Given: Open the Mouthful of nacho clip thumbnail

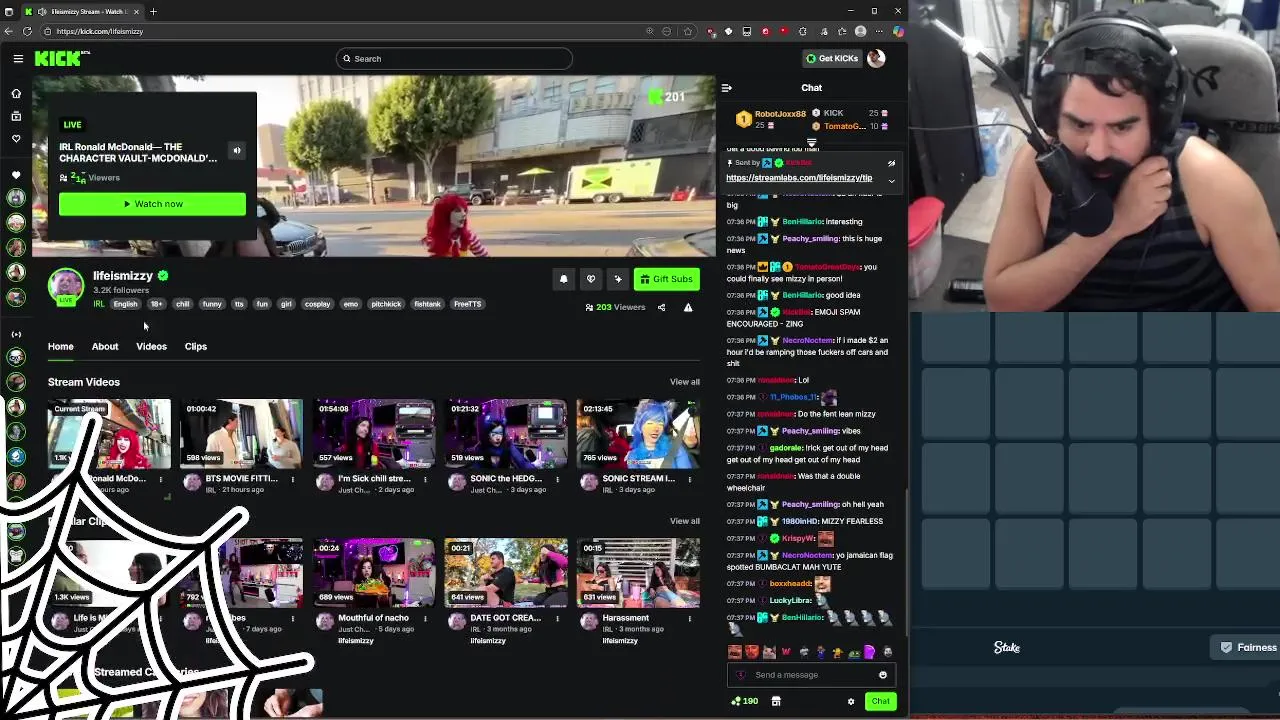Looking at the screenshot, I should [x=373, y=573].
